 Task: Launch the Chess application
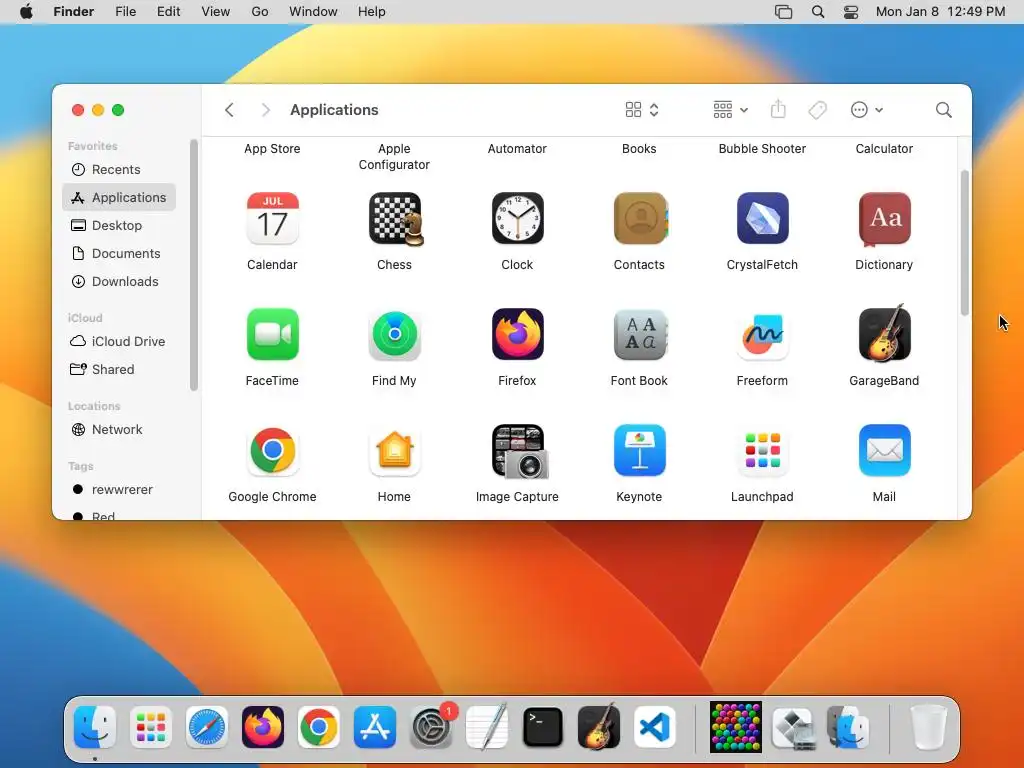(394, 218)
